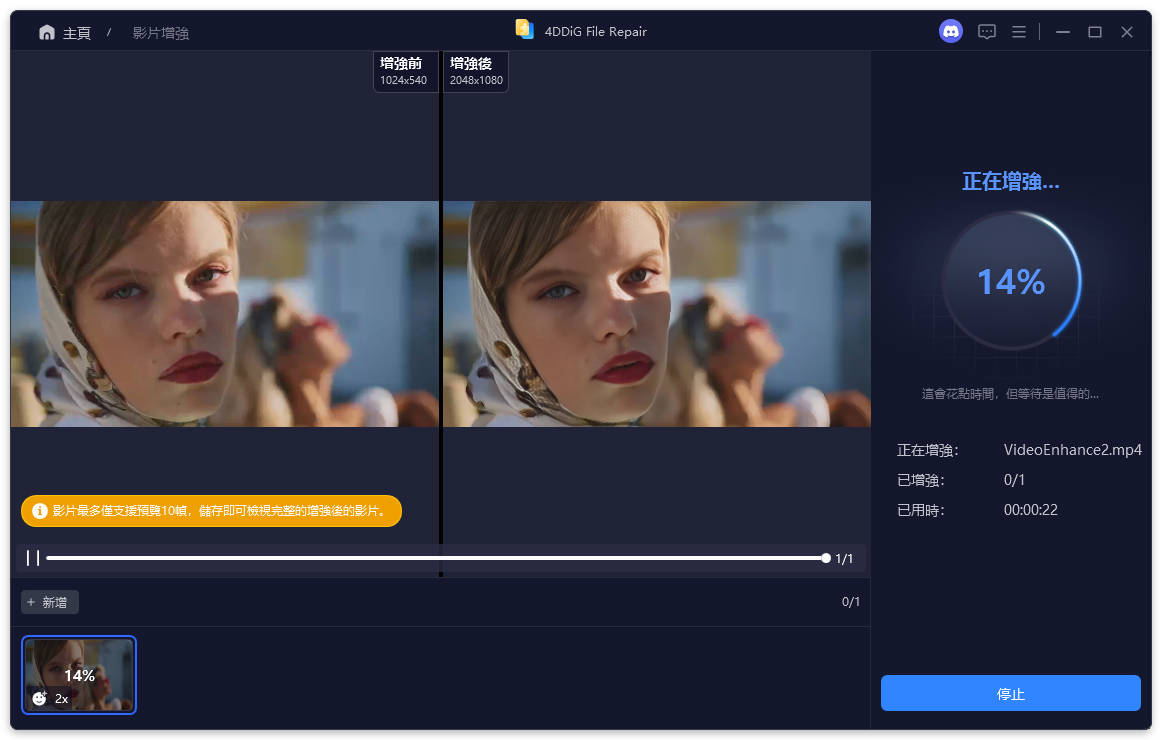The width and height of the screenshot is (1162, 740).
Task: Click the filename VideoEnhance2.mp4
Action: click(x=1073, y=449)
